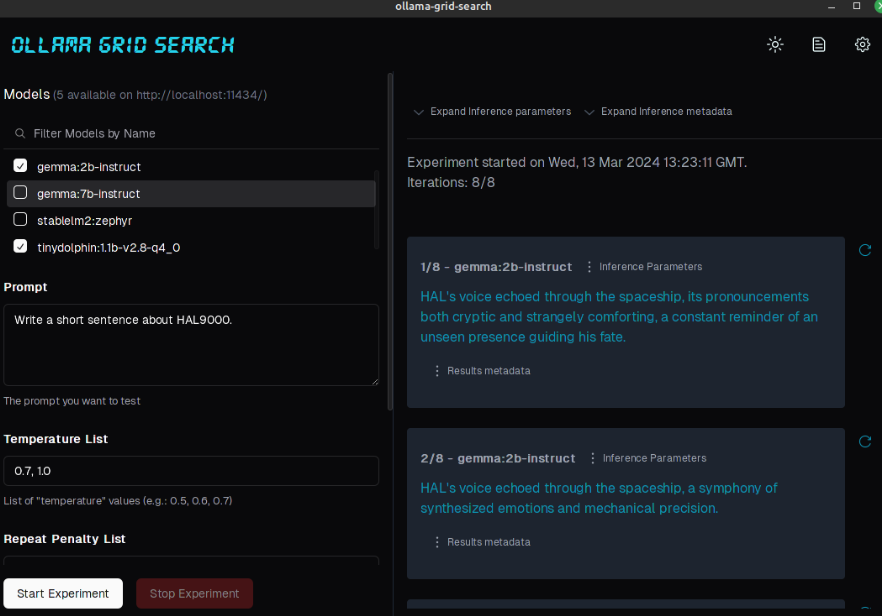Select the 1/8 - gemma:2b-instruct heading
Viewport: 882px width, 616px height.
pyautogui.click(x=496, y=267)
